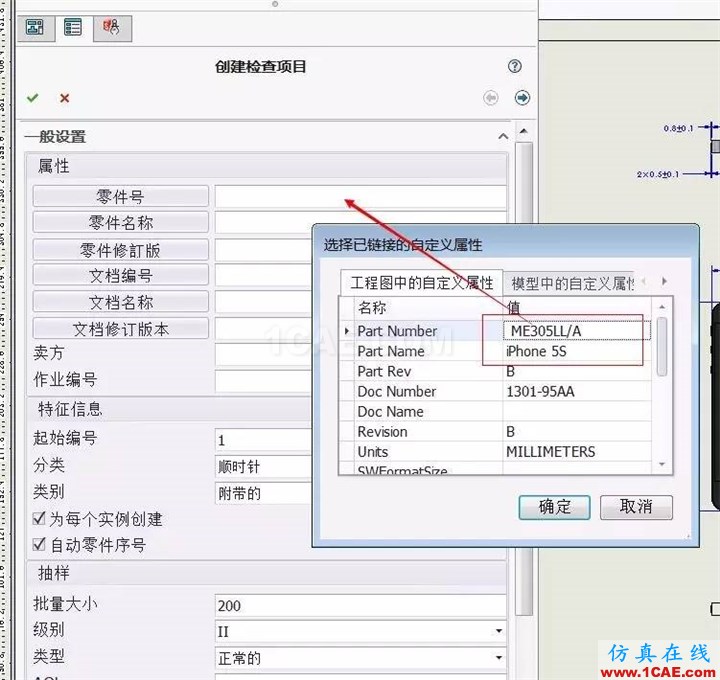Click the ME305LL/A value cell
720x680 pixels.
point(577,331)
